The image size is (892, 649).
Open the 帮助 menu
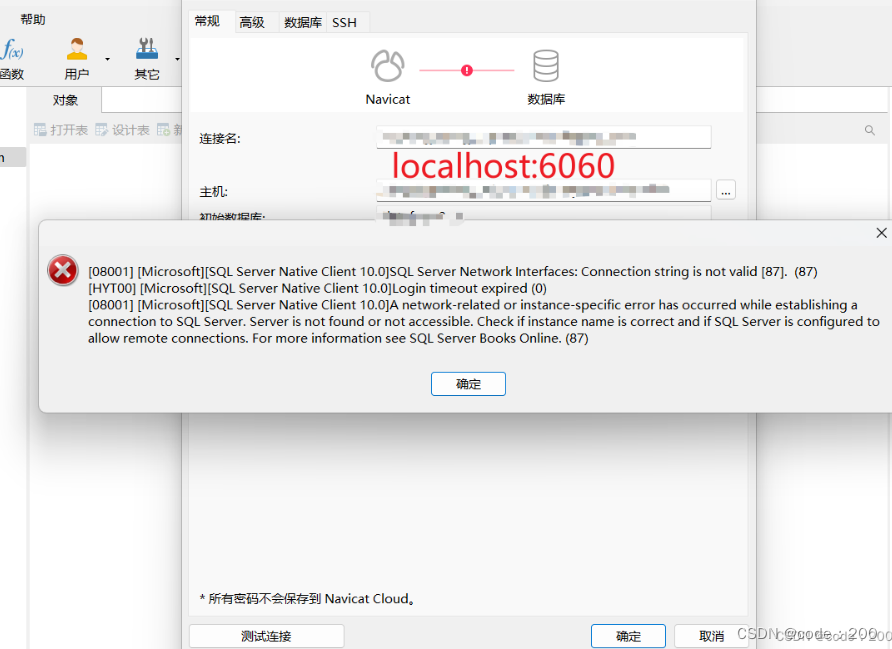click(32, 20)
